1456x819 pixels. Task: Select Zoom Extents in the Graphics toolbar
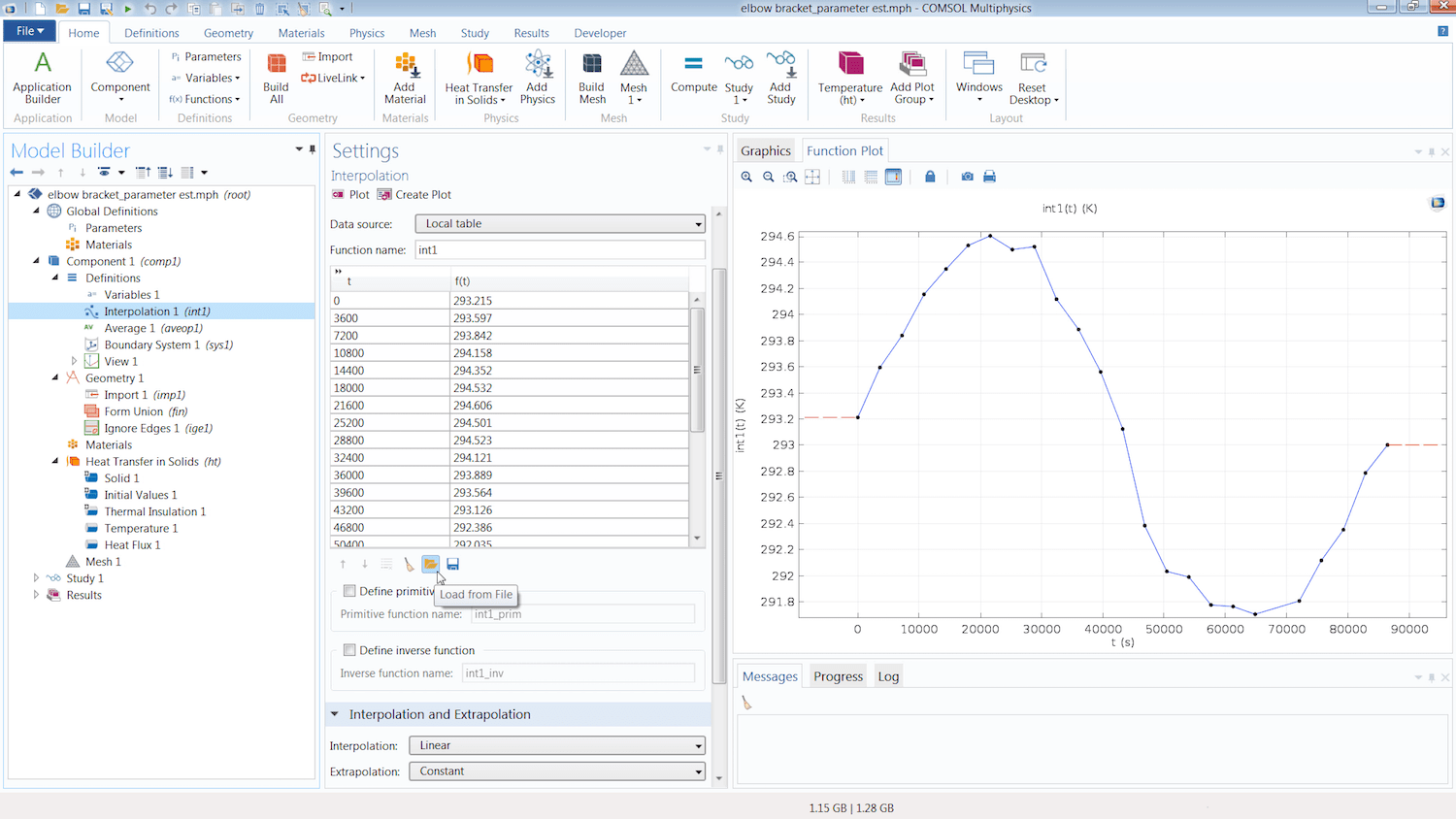pyautogui.click(x=812, y=177)
